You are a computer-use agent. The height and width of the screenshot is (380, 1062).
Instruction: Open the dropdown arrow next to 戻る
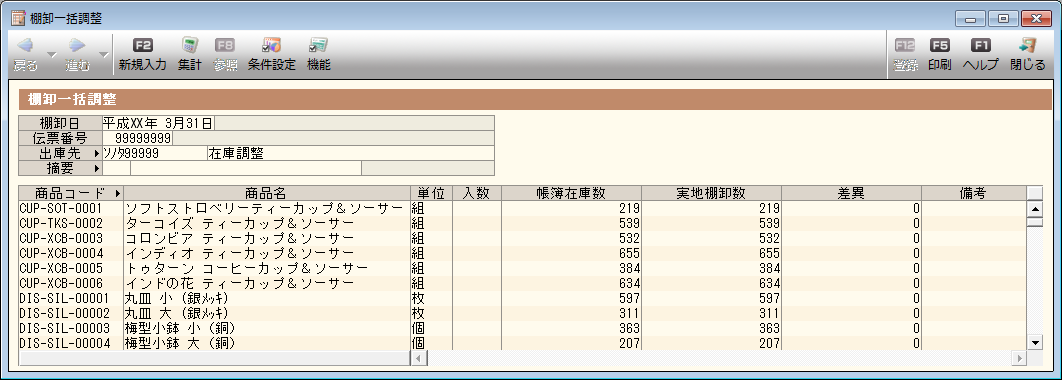[x=51, y=54]
